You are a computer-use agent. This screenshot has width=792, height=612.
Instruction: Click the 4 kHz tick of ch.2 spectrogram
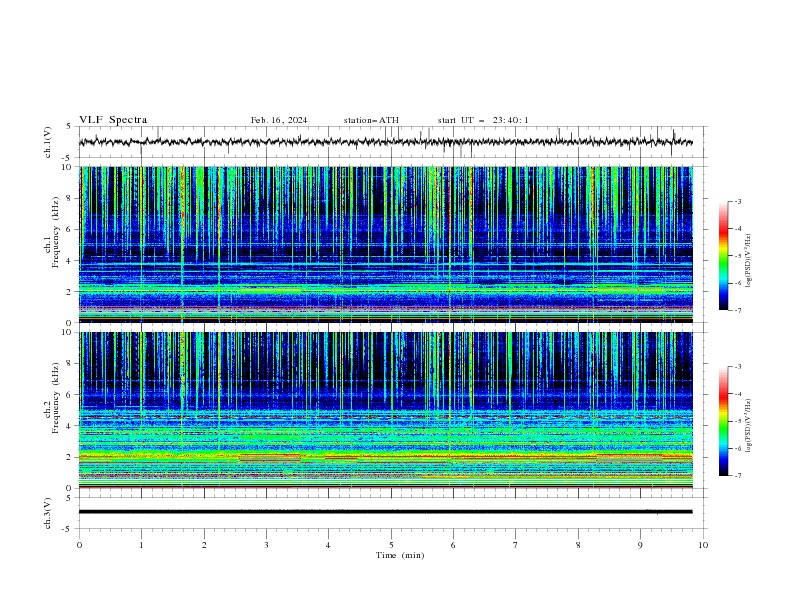69,426
